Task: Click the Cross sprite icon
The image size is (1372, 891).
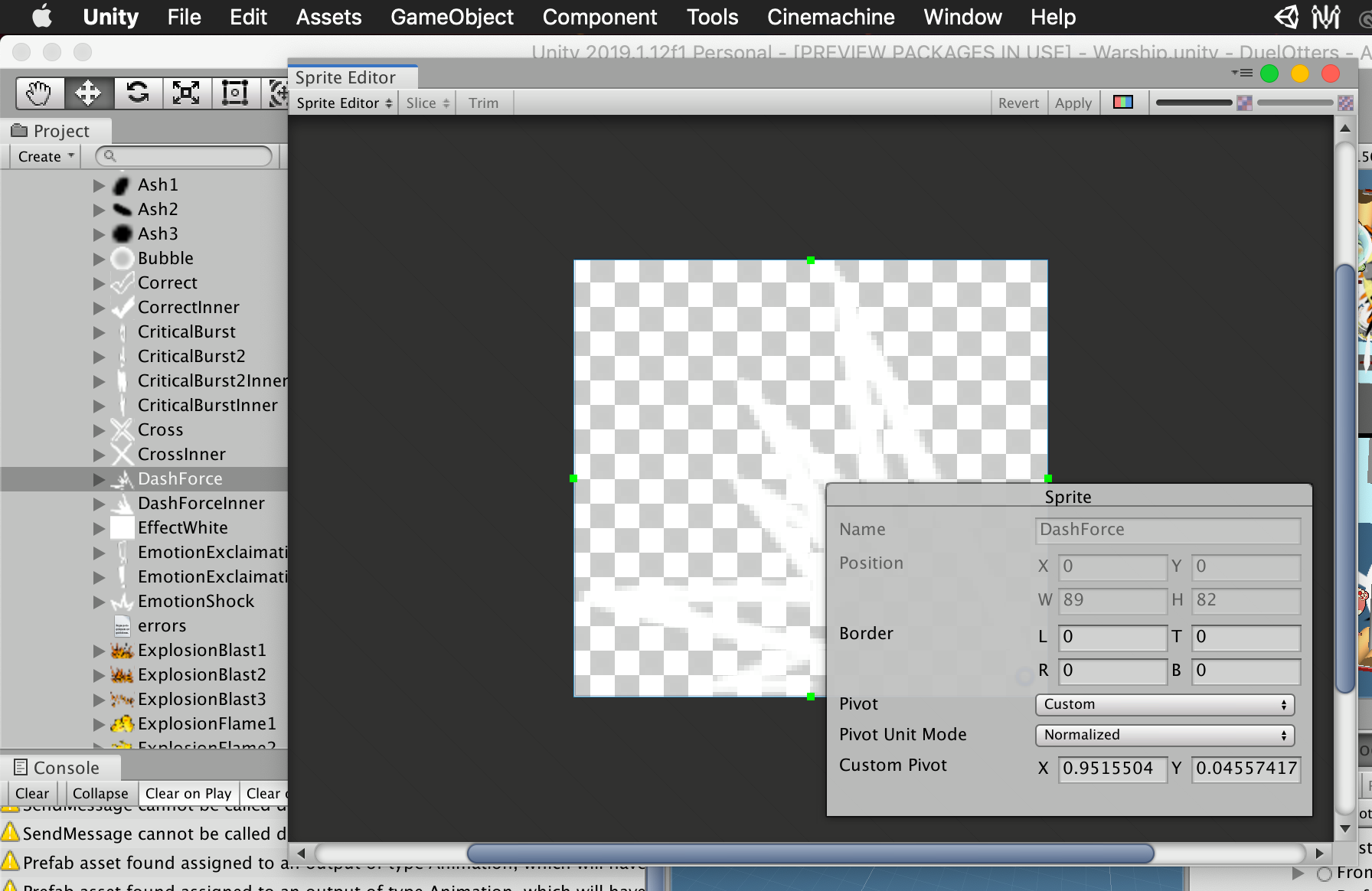Action: (x=122, y=430)
